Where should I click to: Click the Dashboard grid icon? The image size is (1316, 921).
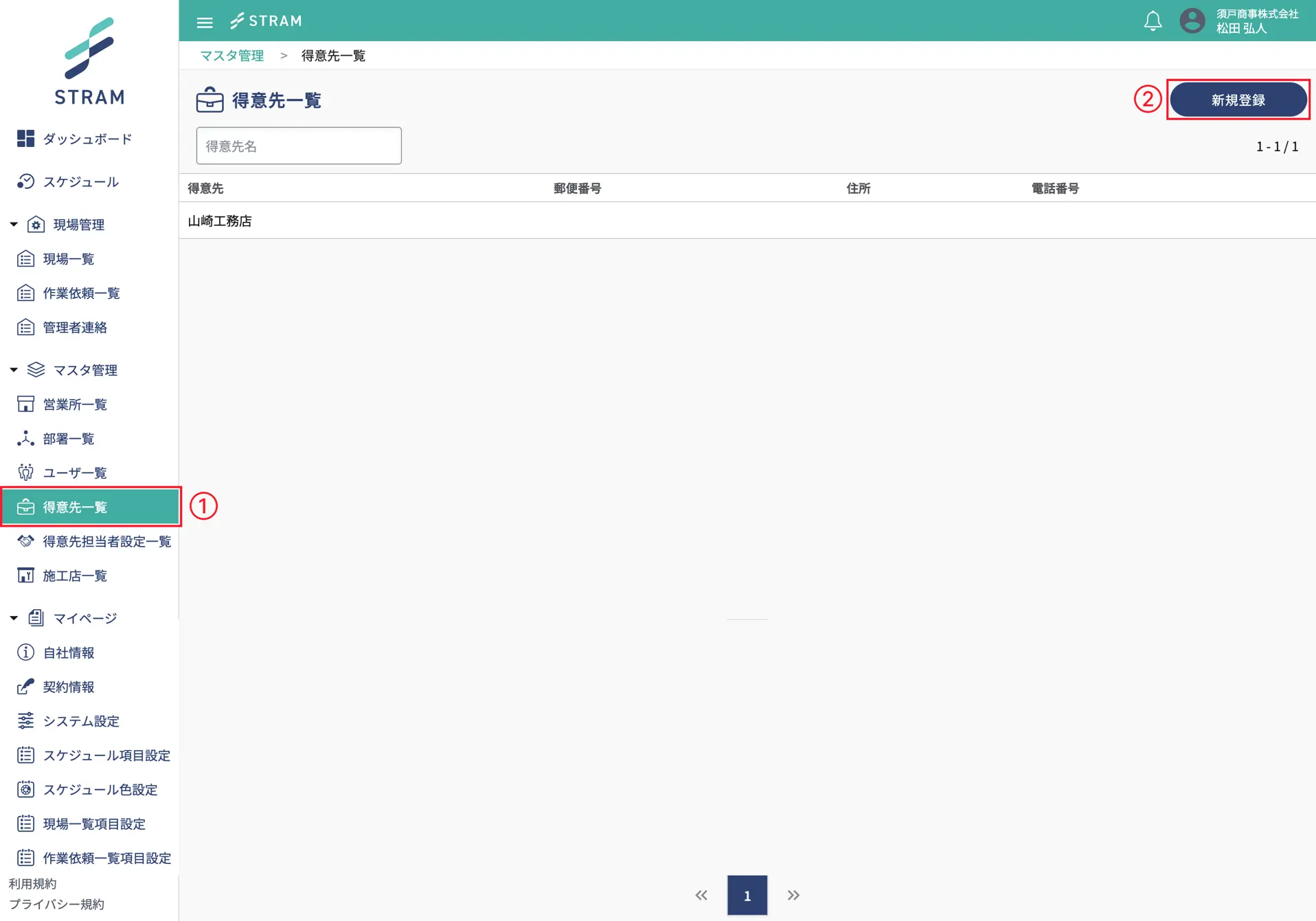(25, 139)
